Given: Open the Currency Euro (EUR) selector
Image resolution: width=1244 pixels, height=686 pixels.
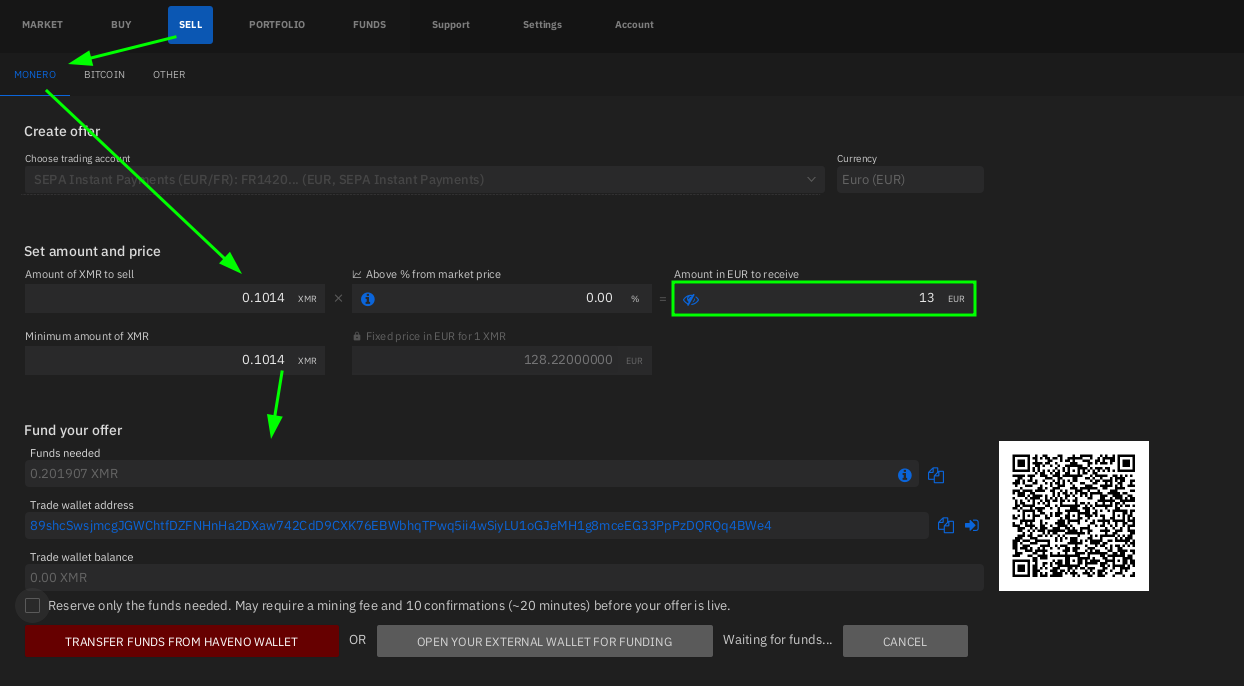Looking at the screenshot, I should pos(909,180).
